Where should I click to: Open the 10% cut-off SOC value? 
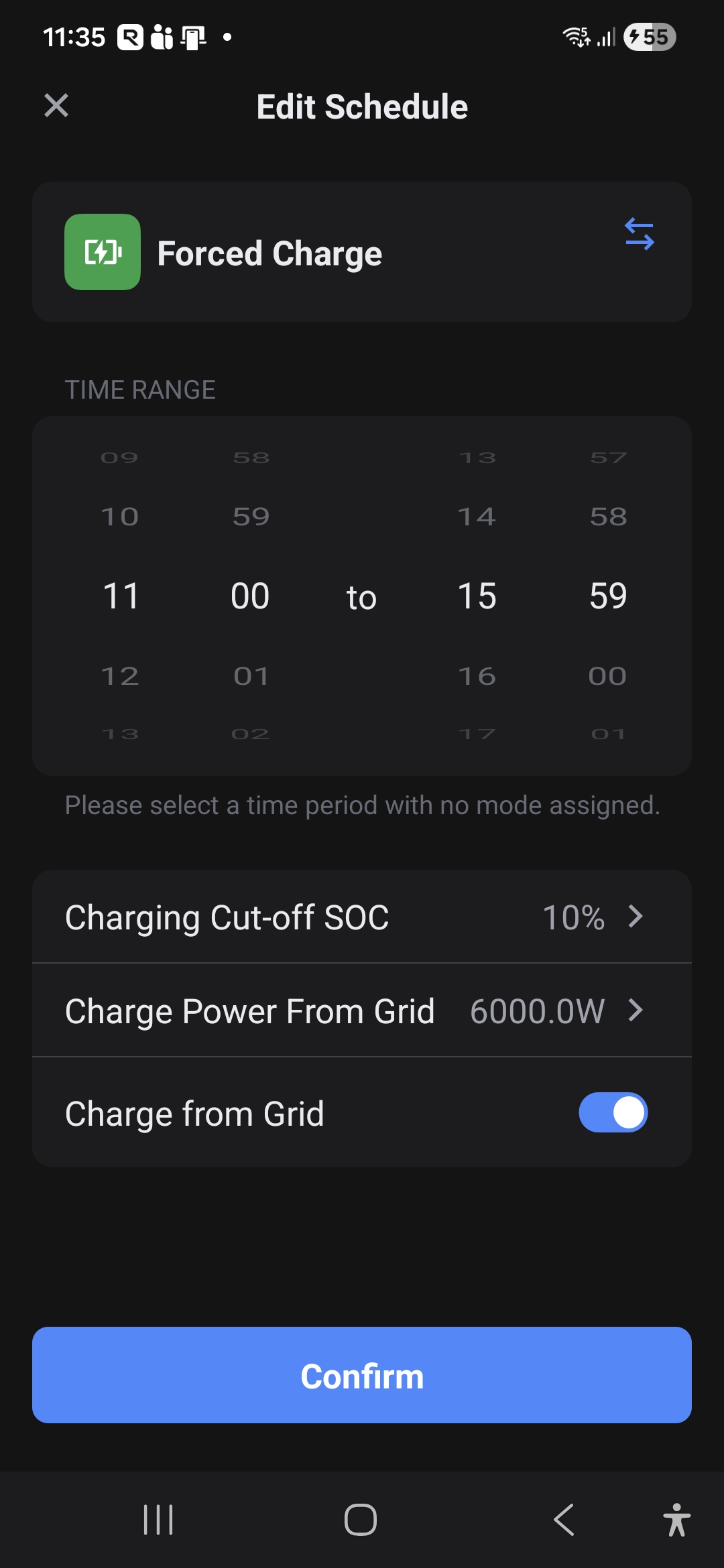573,917
